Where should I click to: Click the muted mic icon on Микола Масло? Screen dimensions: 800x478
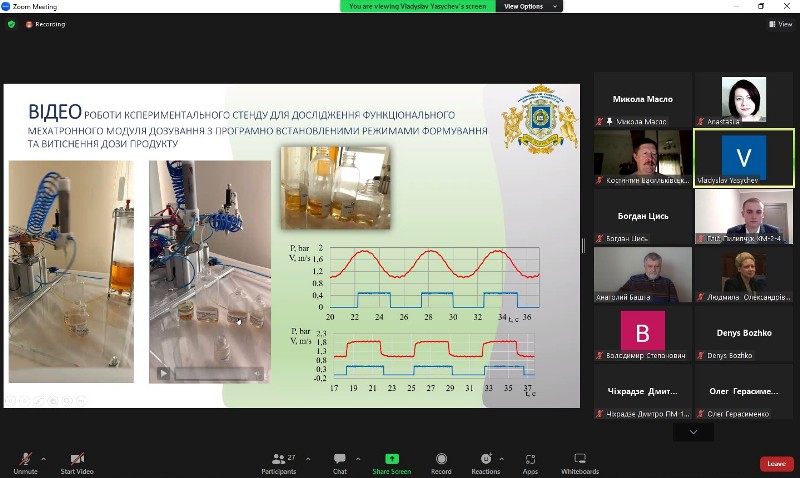[599, 121]
